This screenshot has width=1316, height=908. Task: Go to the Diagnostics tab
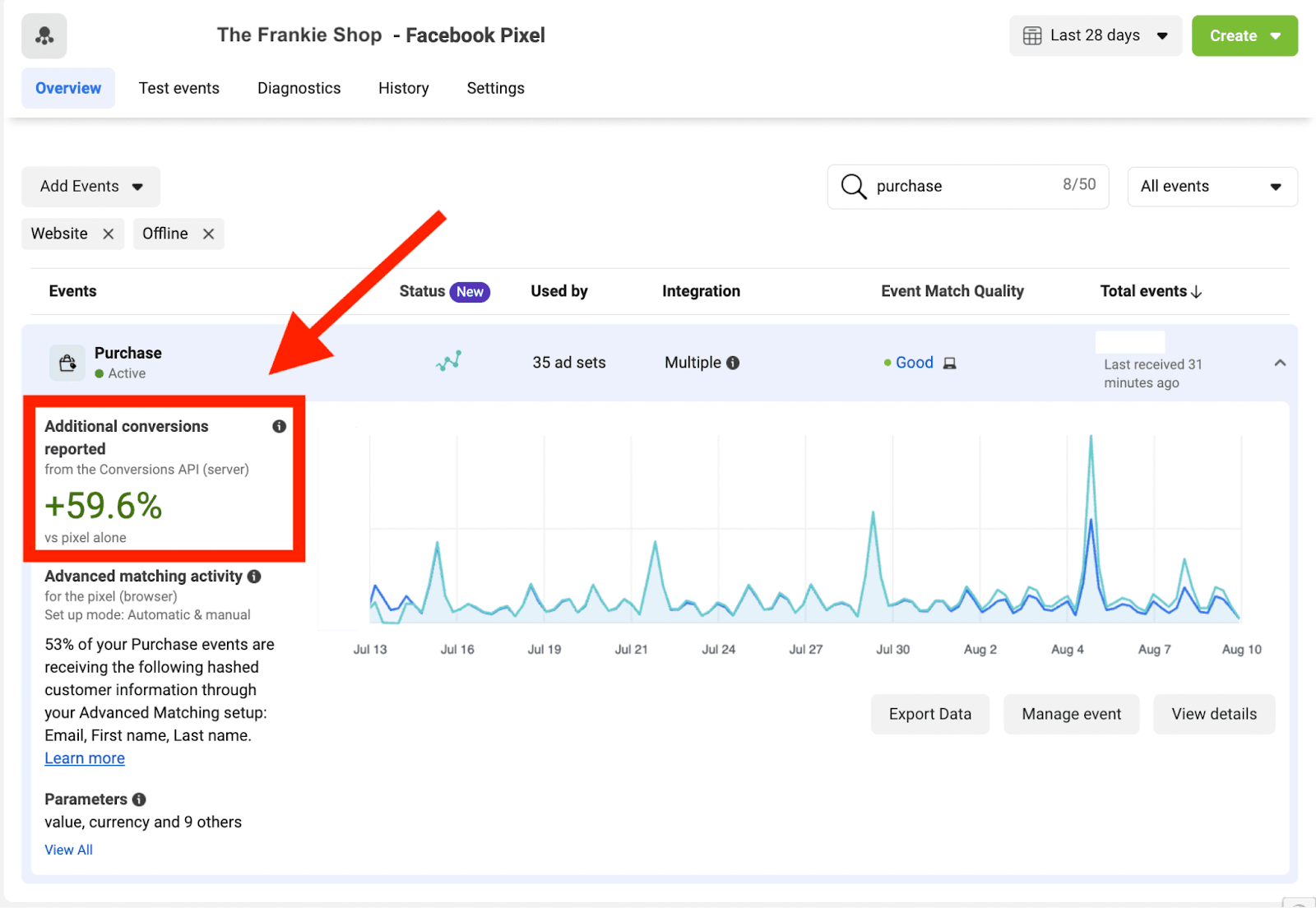(299, 88)
